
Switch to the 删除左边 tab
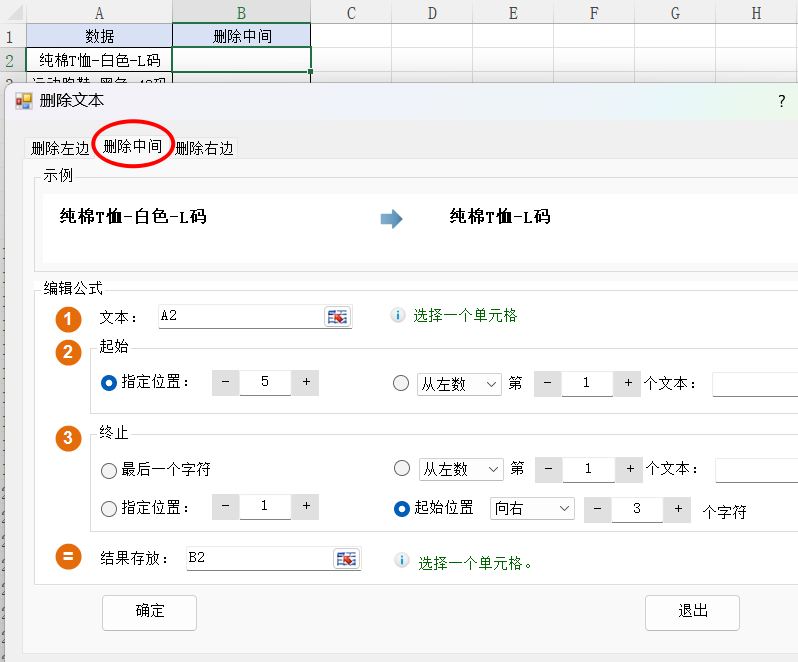pos(60,149)
